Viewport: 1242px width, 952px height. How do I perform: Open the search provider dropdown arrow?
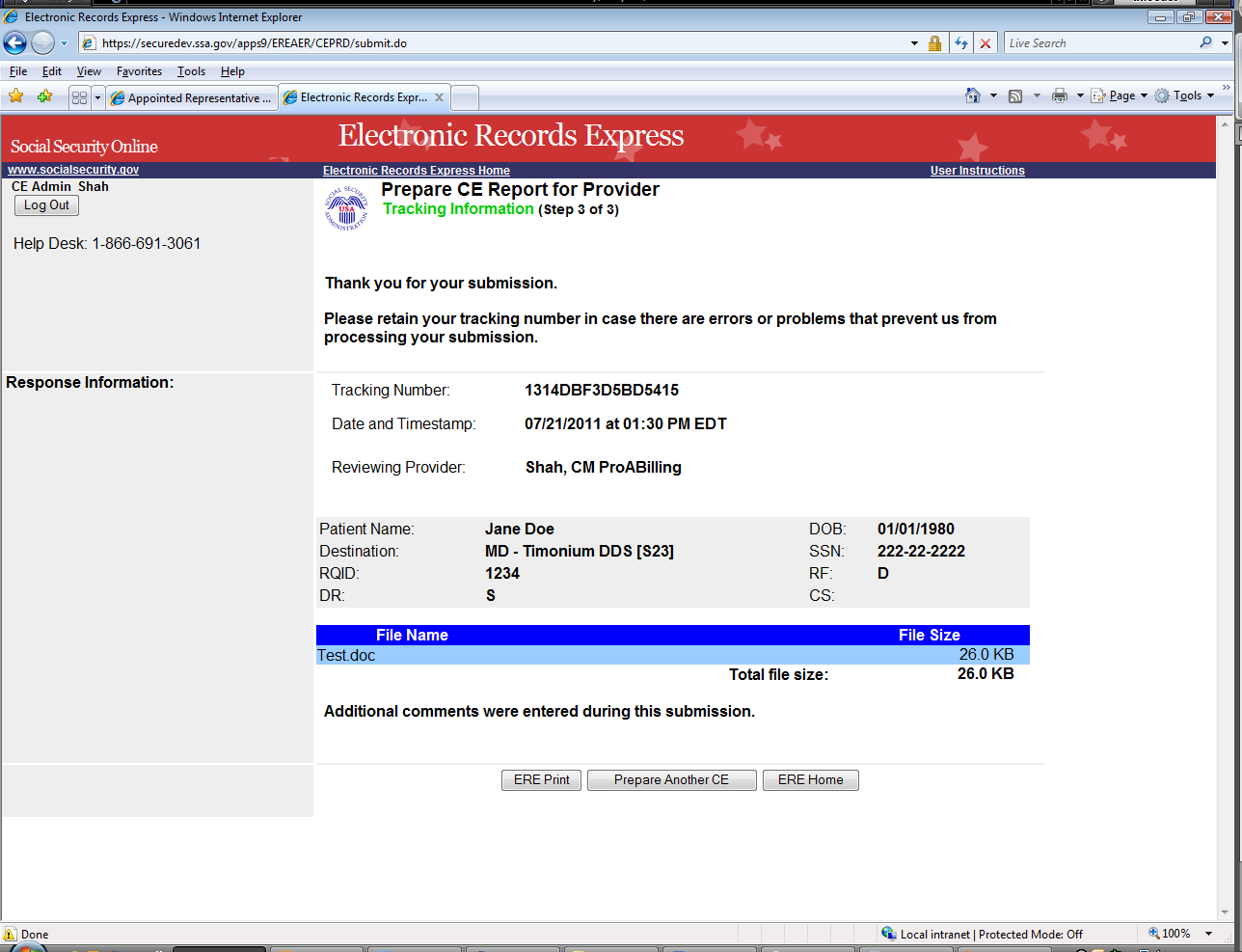(x=1226, y=43)
